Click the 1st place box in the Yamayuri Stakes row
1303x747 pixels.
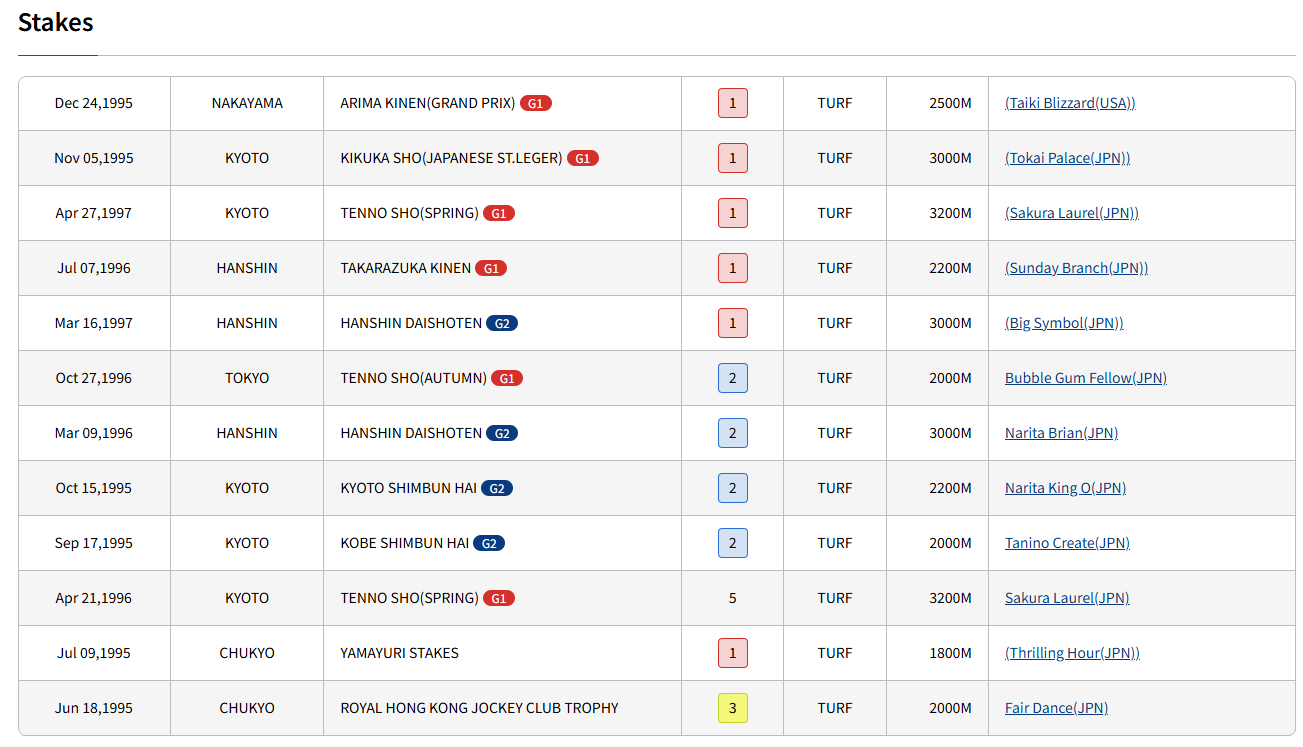(733, 653)
